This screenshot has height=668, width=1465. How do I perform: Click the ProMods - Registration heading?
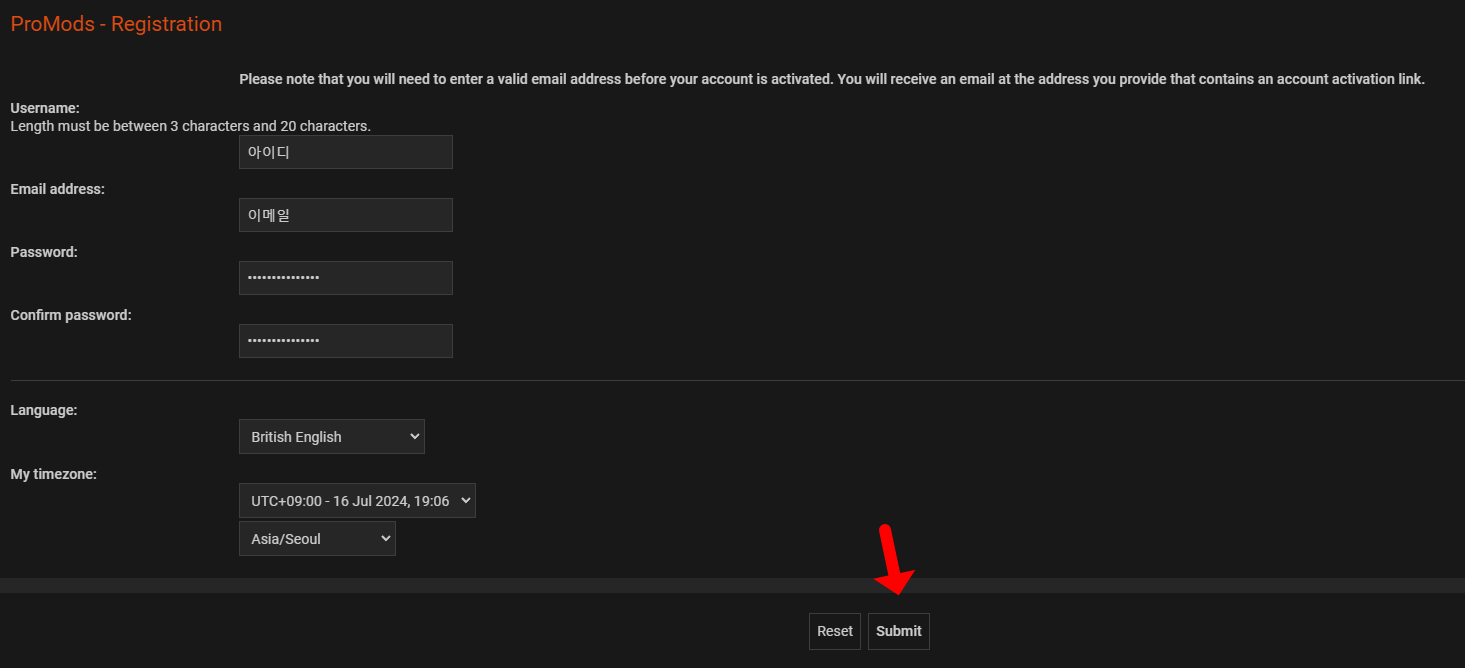[116, 24]
